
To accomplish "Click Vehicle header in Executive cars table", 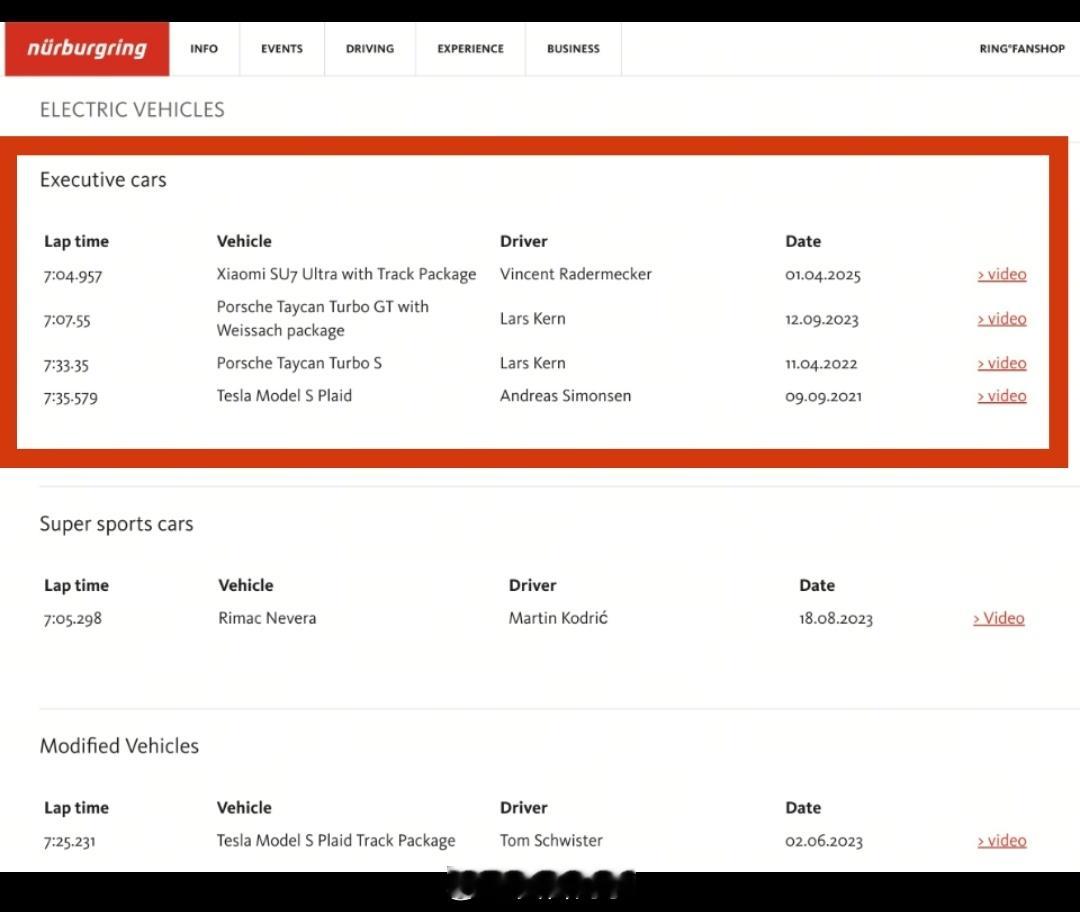I will point(244,242).
